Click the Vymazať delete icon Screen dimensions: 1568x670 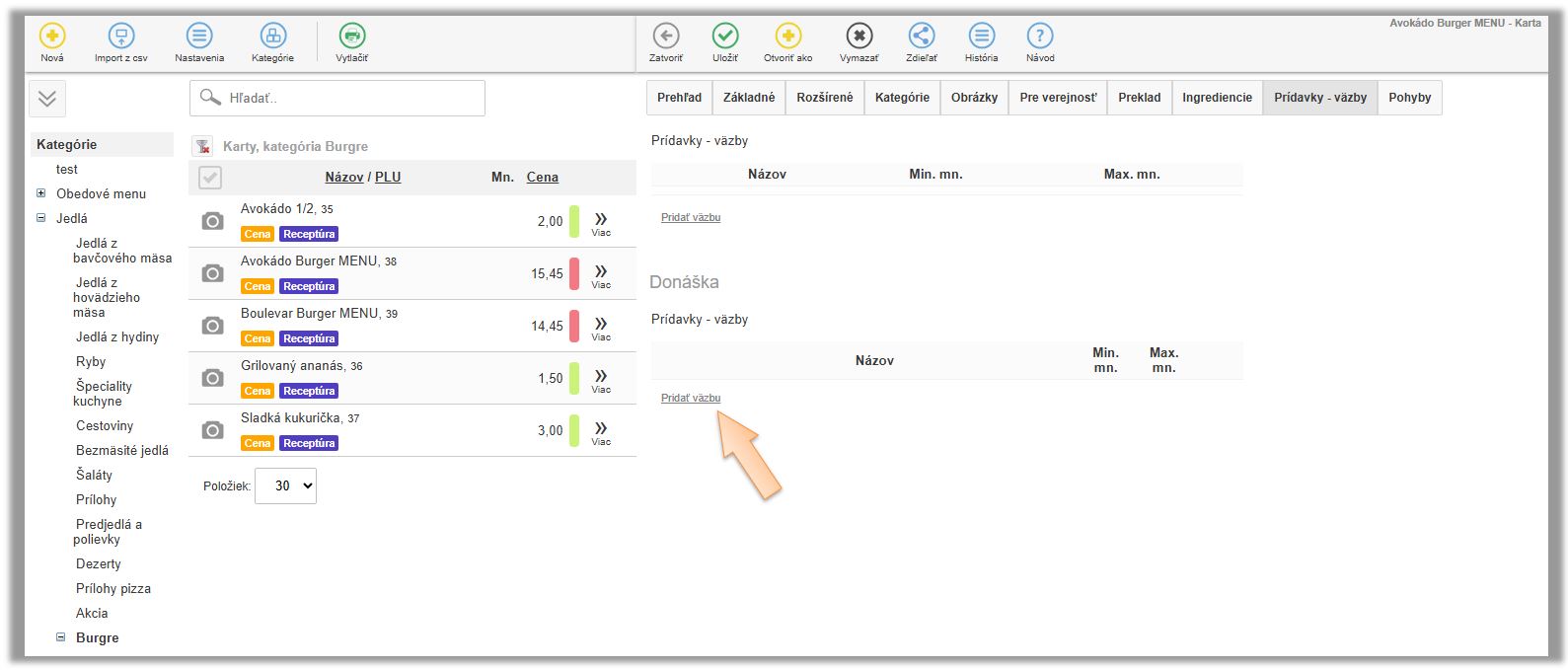pyautogui.click(x=859, y=37)
